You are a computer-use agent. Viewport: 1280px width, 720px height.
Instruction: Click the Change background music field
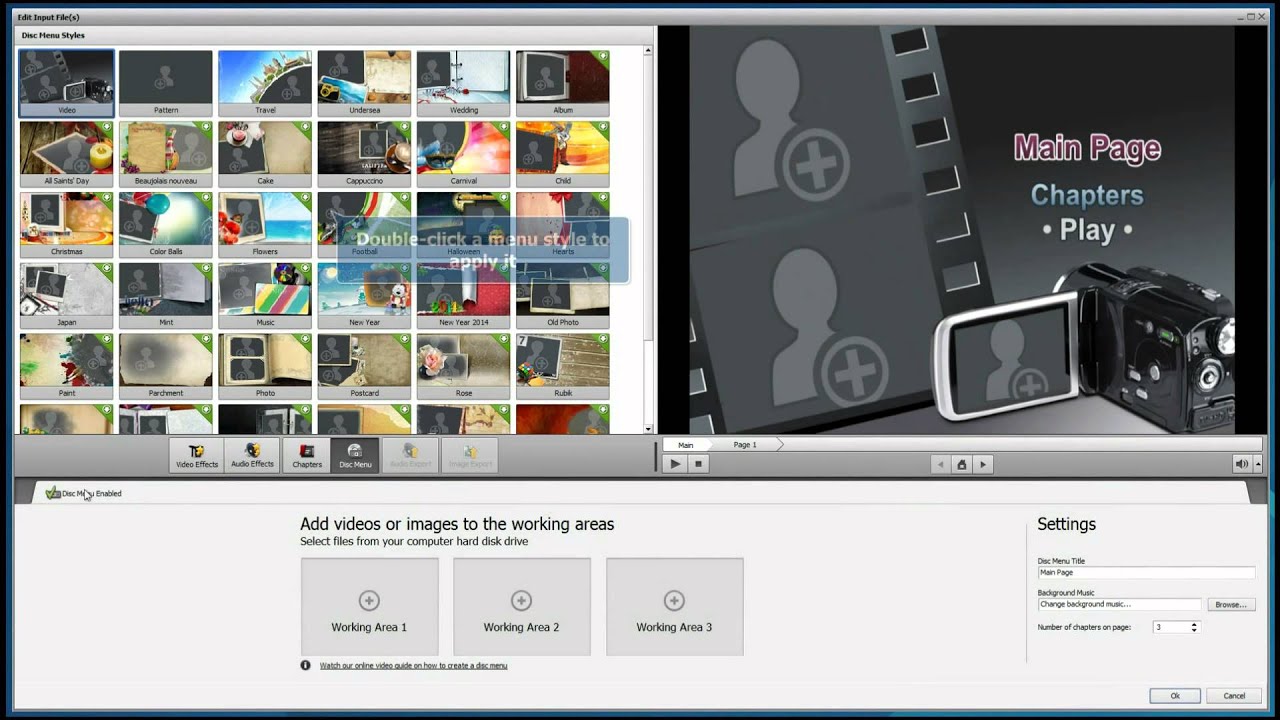[1119, 604]
